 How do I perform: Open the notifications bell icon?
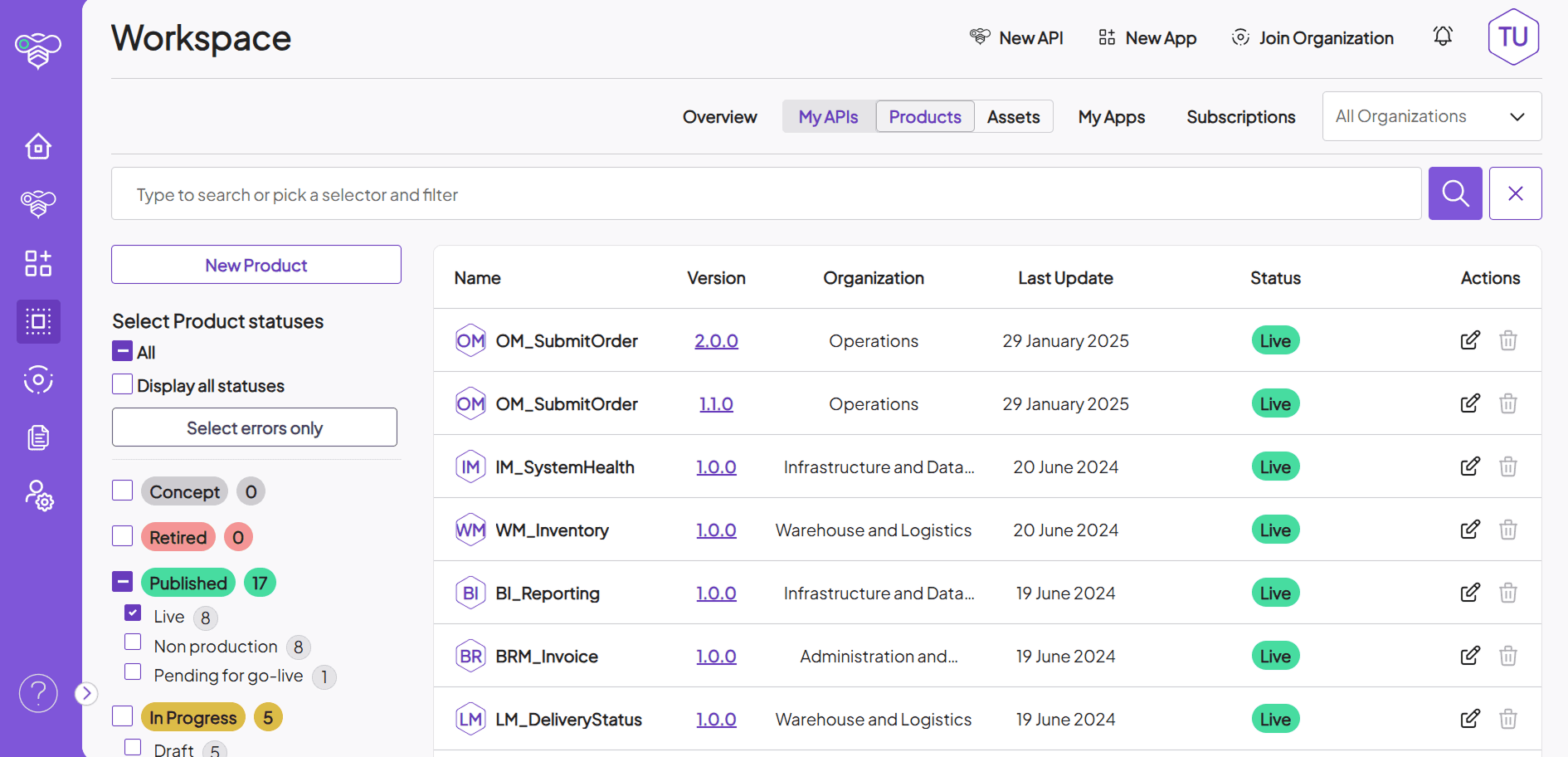(x=1443, y=37)
